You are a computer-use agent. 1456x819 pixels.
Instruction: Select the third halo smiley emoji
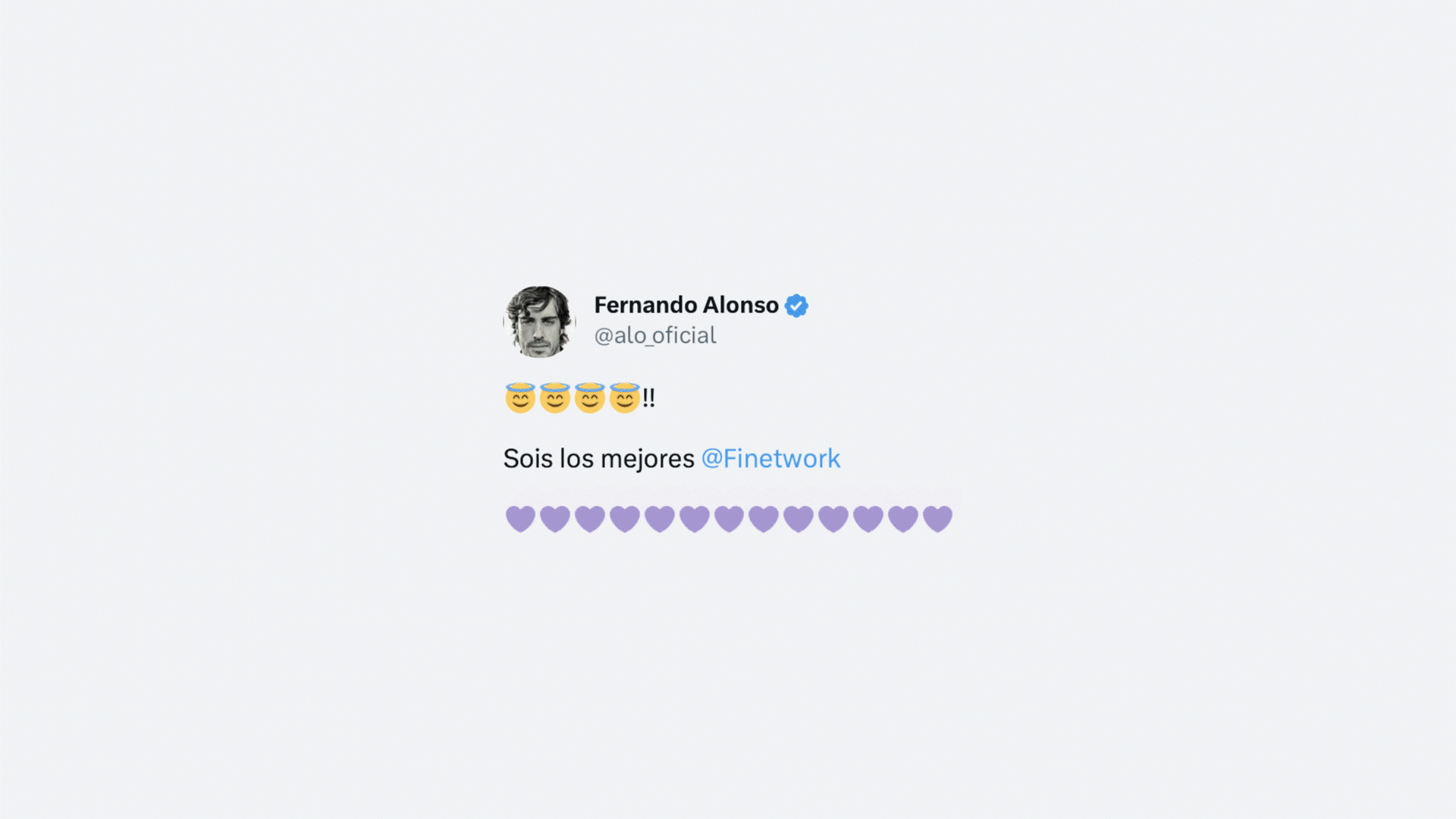point(590,397)
